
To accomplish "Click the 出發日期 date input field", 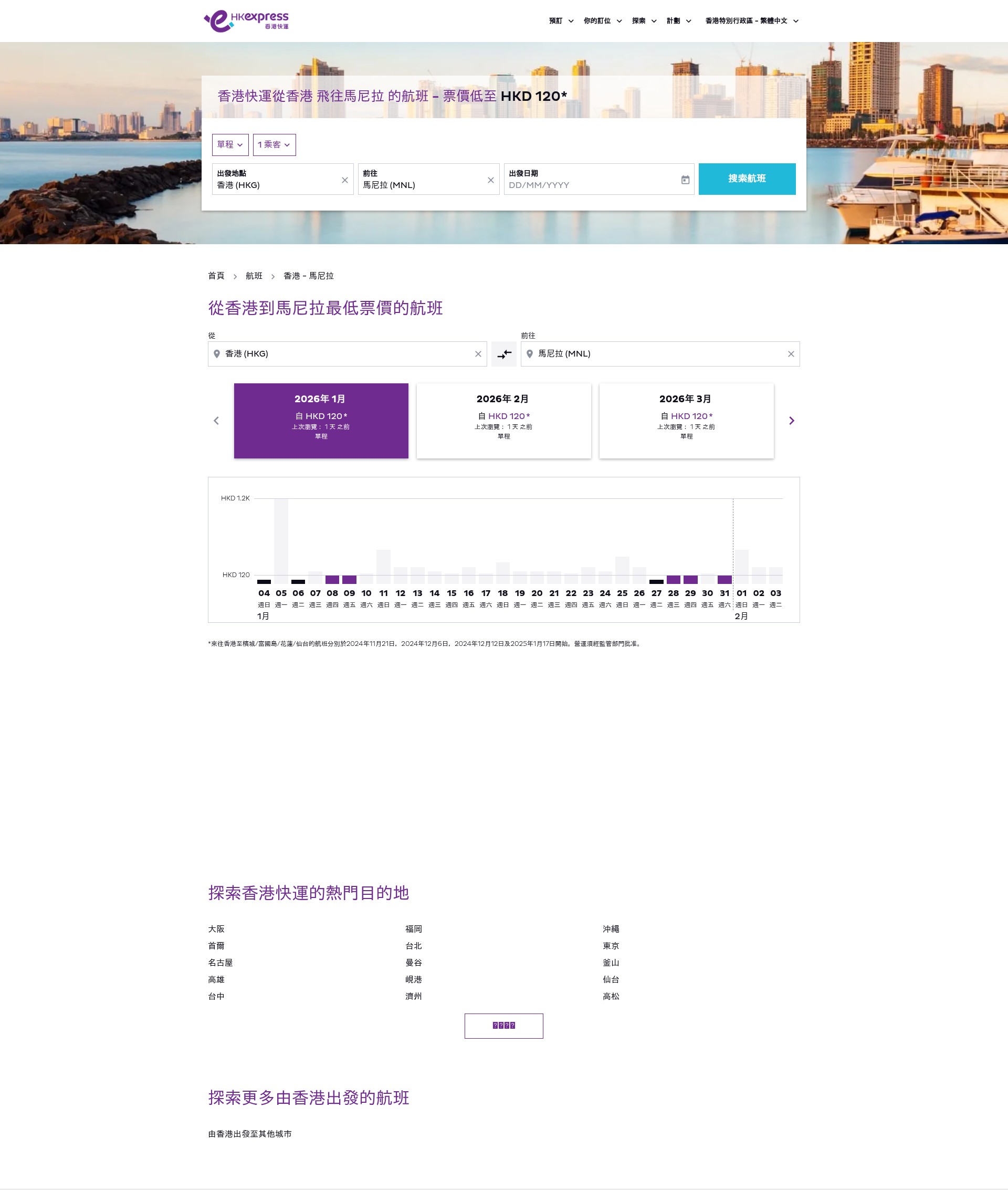I will tap(599, 179).
